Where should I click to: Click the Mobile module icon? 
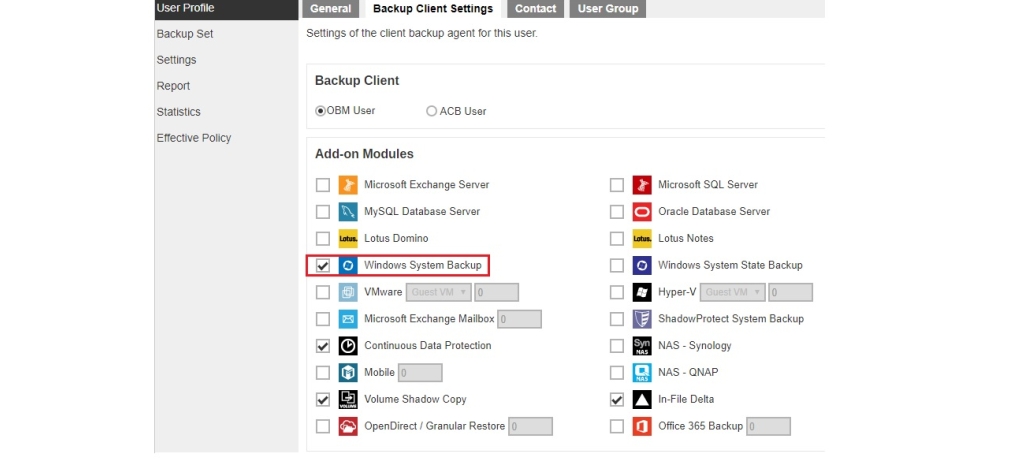tap(348, 372)
